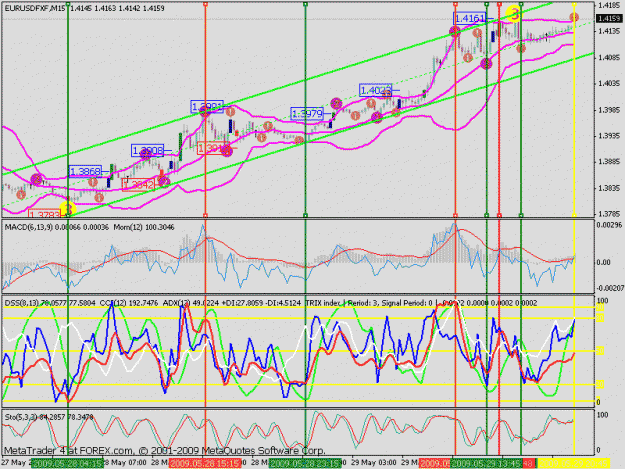Click the 29 May 03:00 time axis label
The width and height of the screenshot is (625, 469).
pos(373,463)
